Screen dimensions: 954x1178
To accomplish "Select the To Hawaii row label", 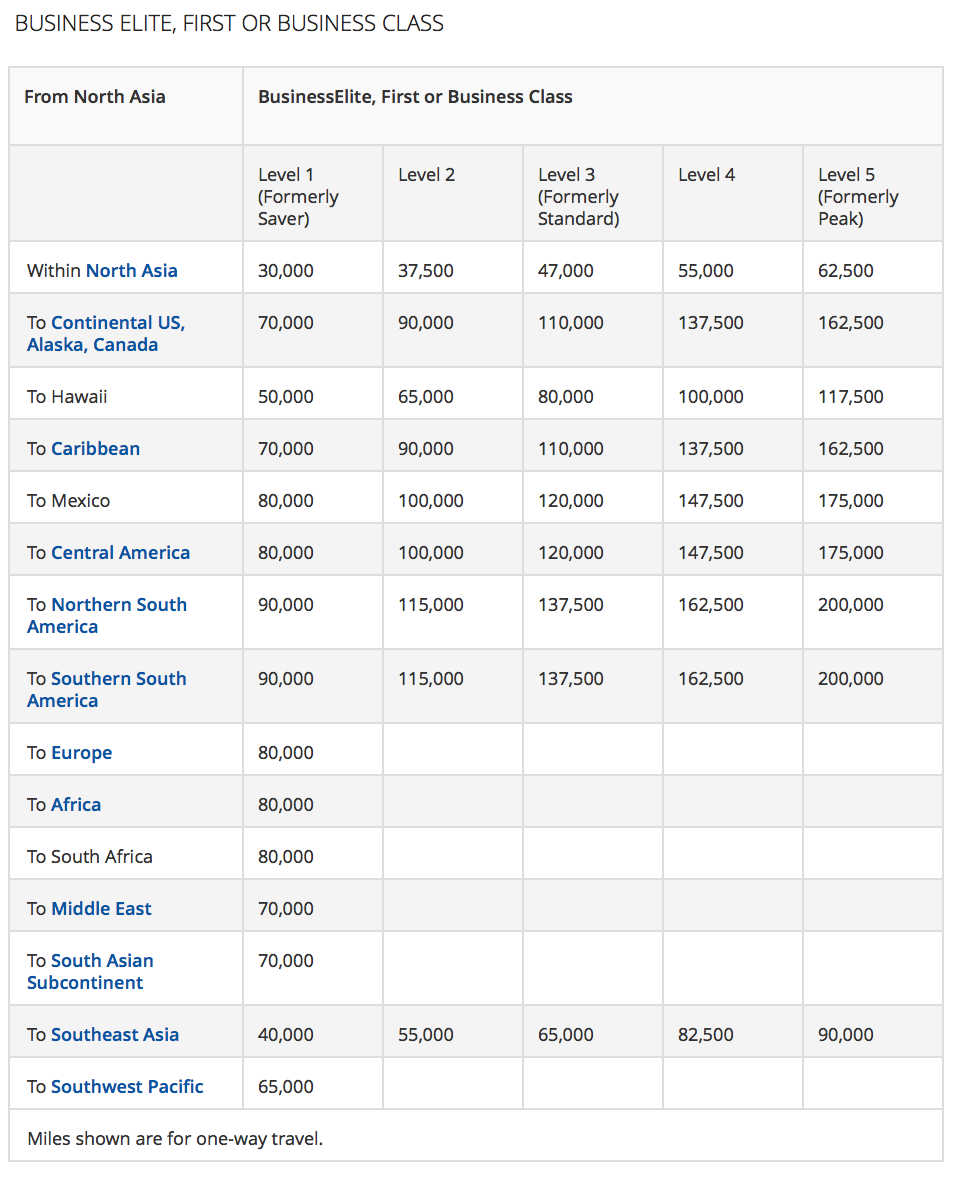I will pos(67,397).
